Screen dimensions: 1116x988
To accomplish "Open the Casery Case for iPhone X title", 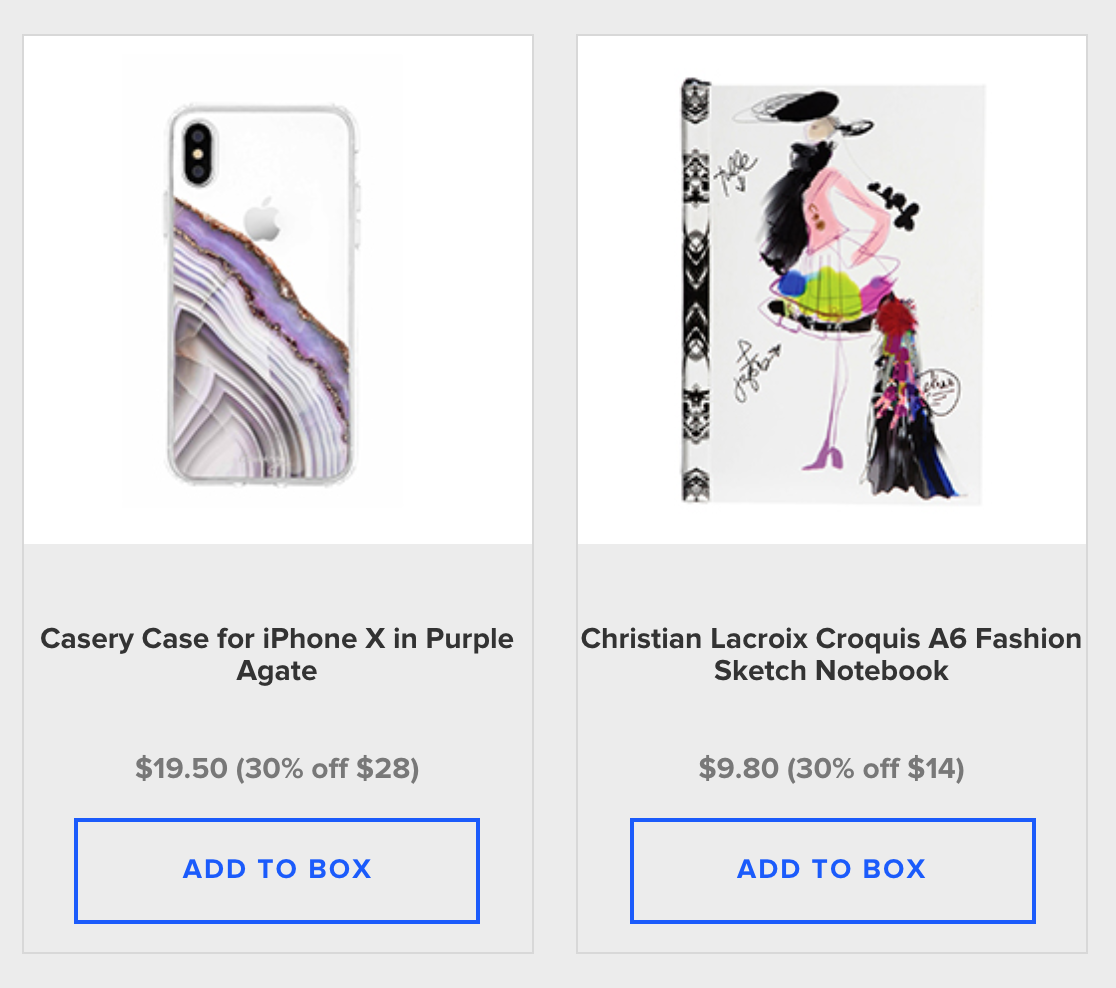I will 277,654.
